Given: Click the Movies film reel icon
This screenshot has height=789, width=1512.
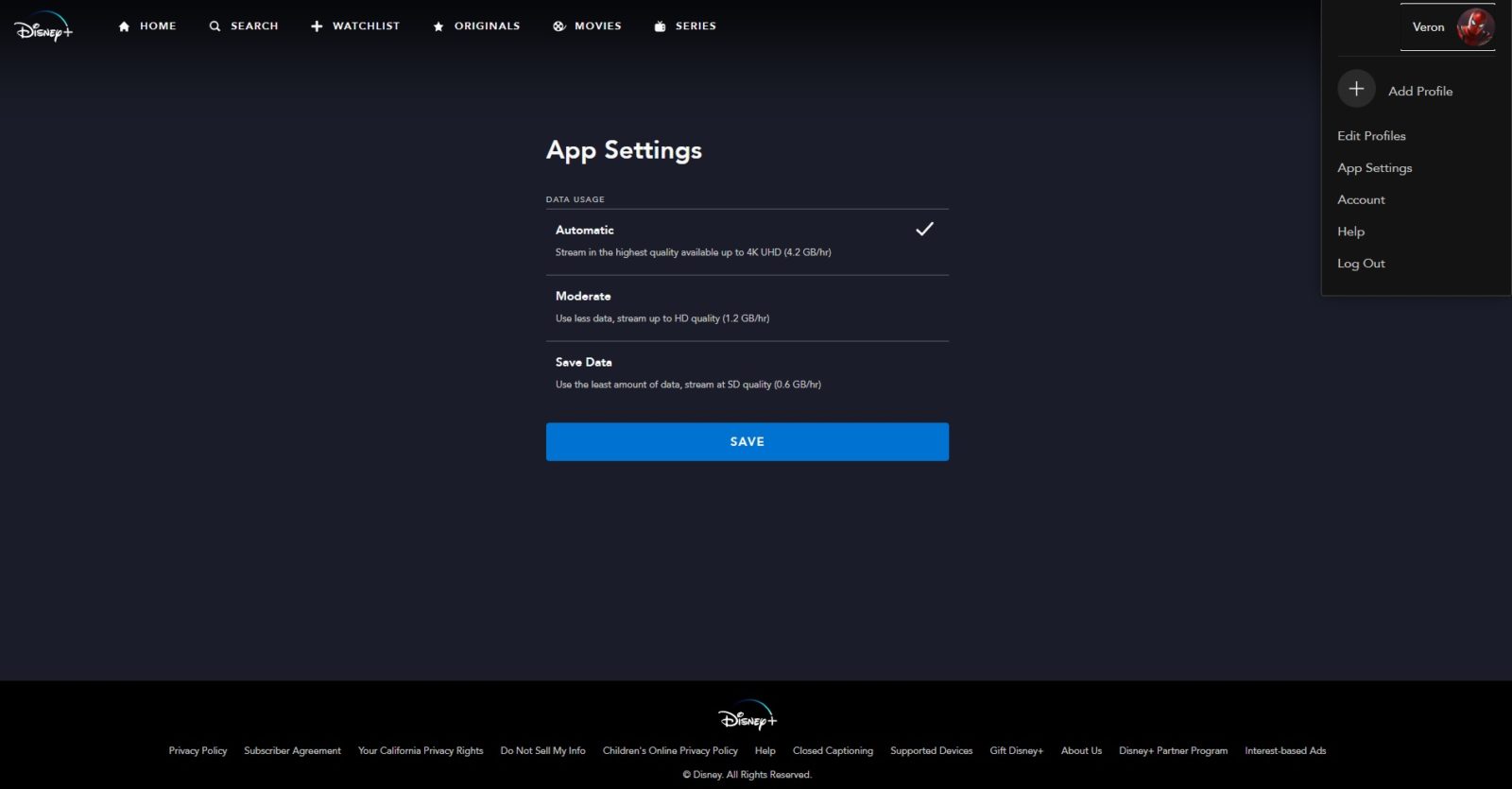Looking at the screenshot, I should pyautogui.click(x=559, y=26).
